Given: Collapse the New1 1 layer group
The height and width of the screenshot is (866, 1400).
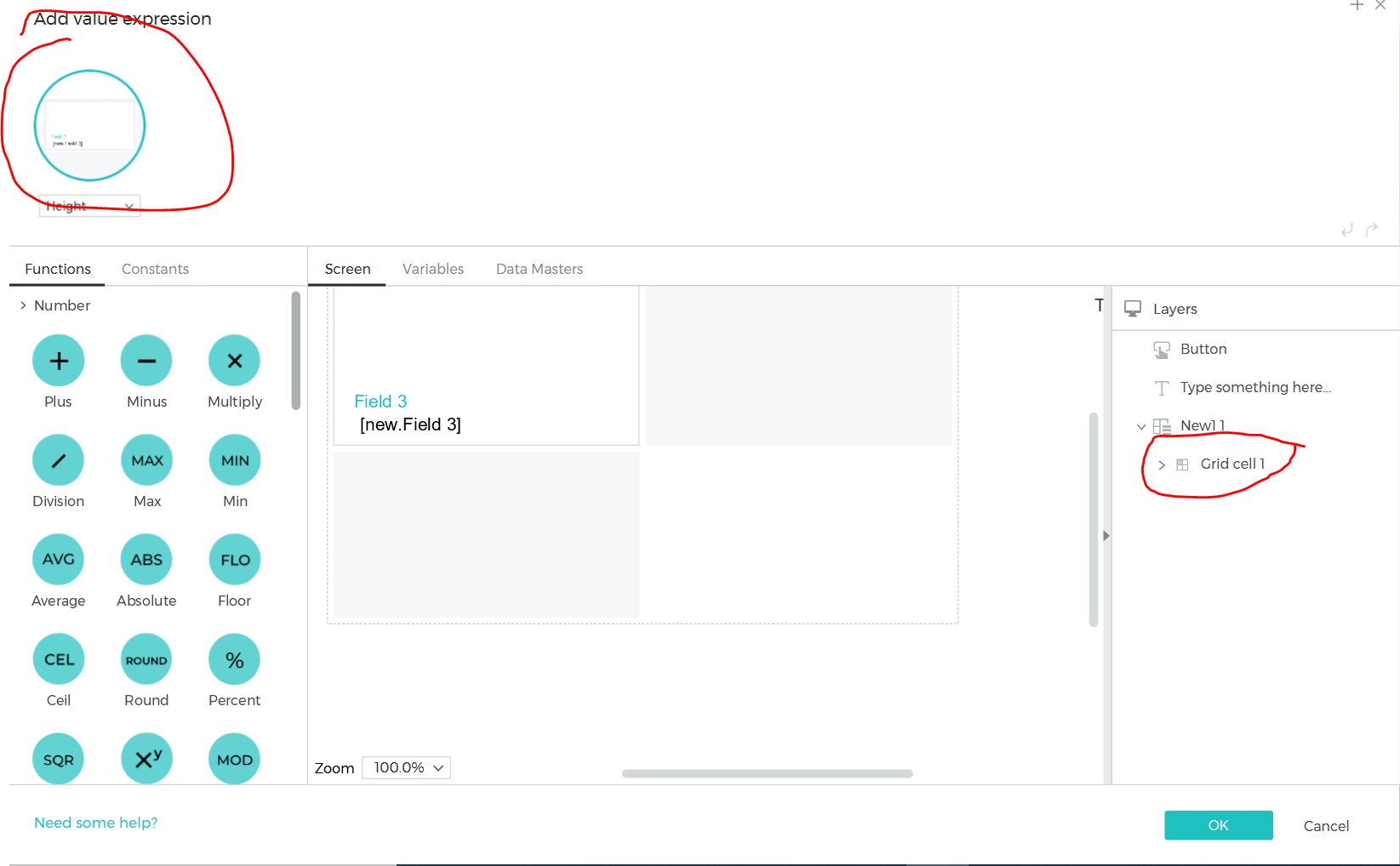Looking at the screenshot, I should tap(1141, 426).
